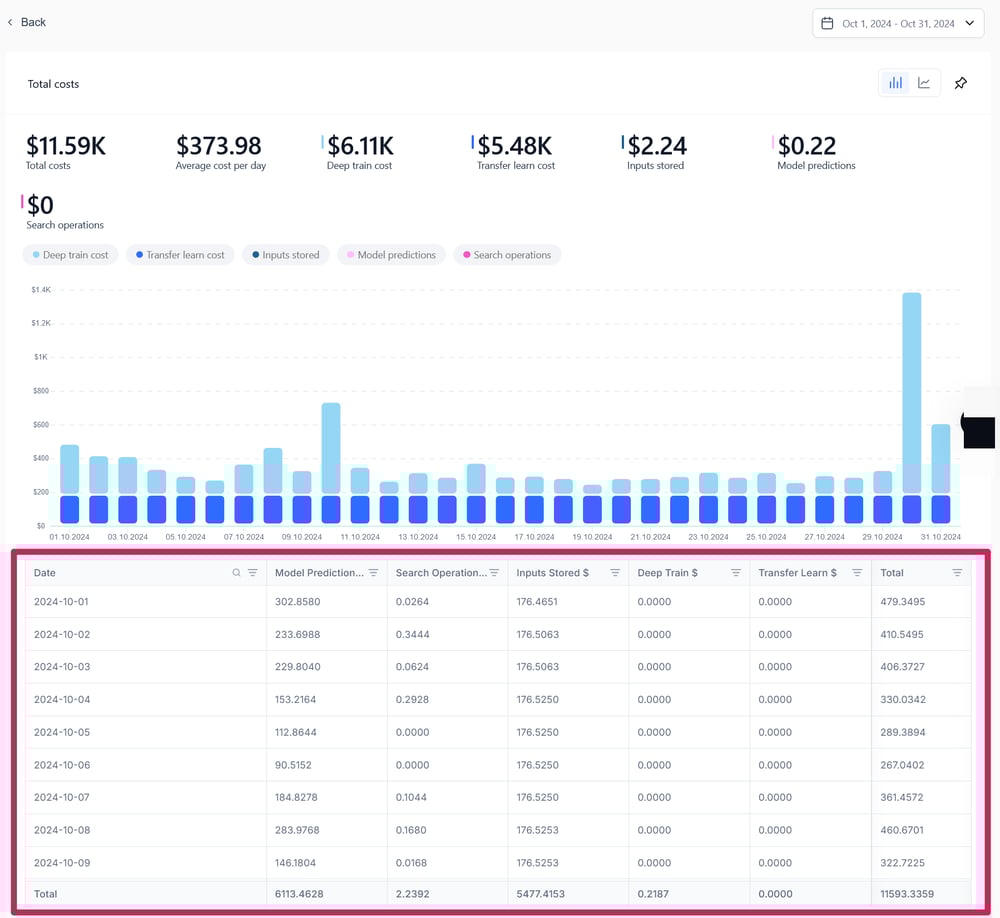Open filter for Search Operations column
Viewport: 1000px width, 918px height.
[494, 573]
